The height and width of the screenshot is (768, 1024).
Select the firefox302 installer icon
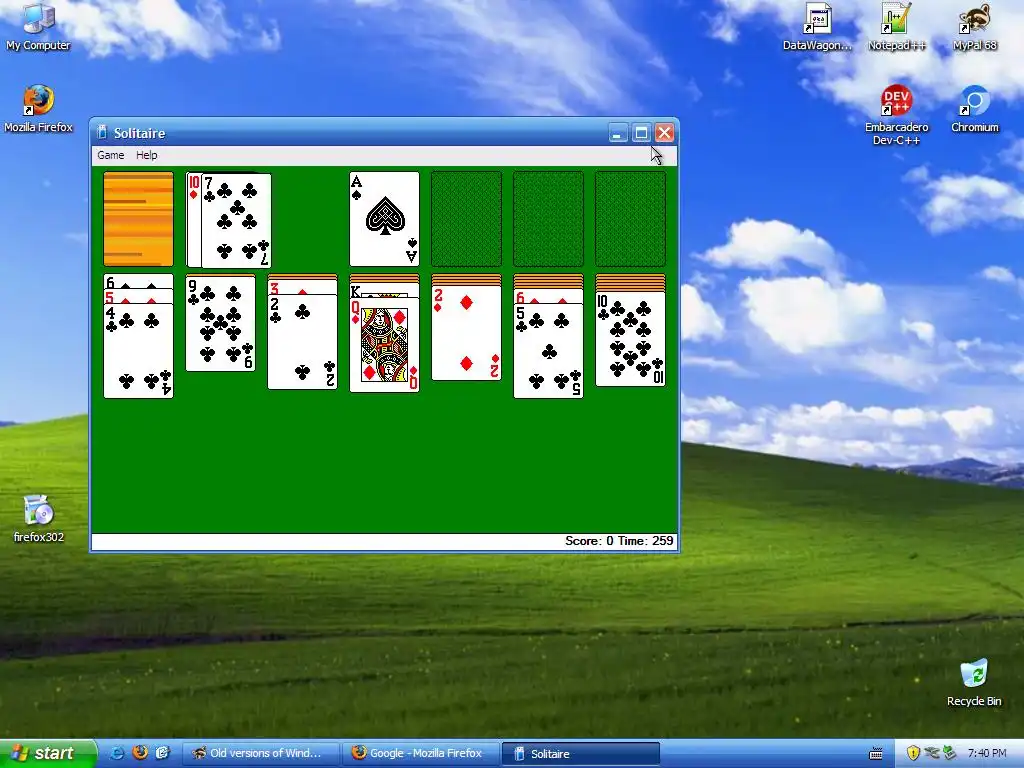pos(39,519)
